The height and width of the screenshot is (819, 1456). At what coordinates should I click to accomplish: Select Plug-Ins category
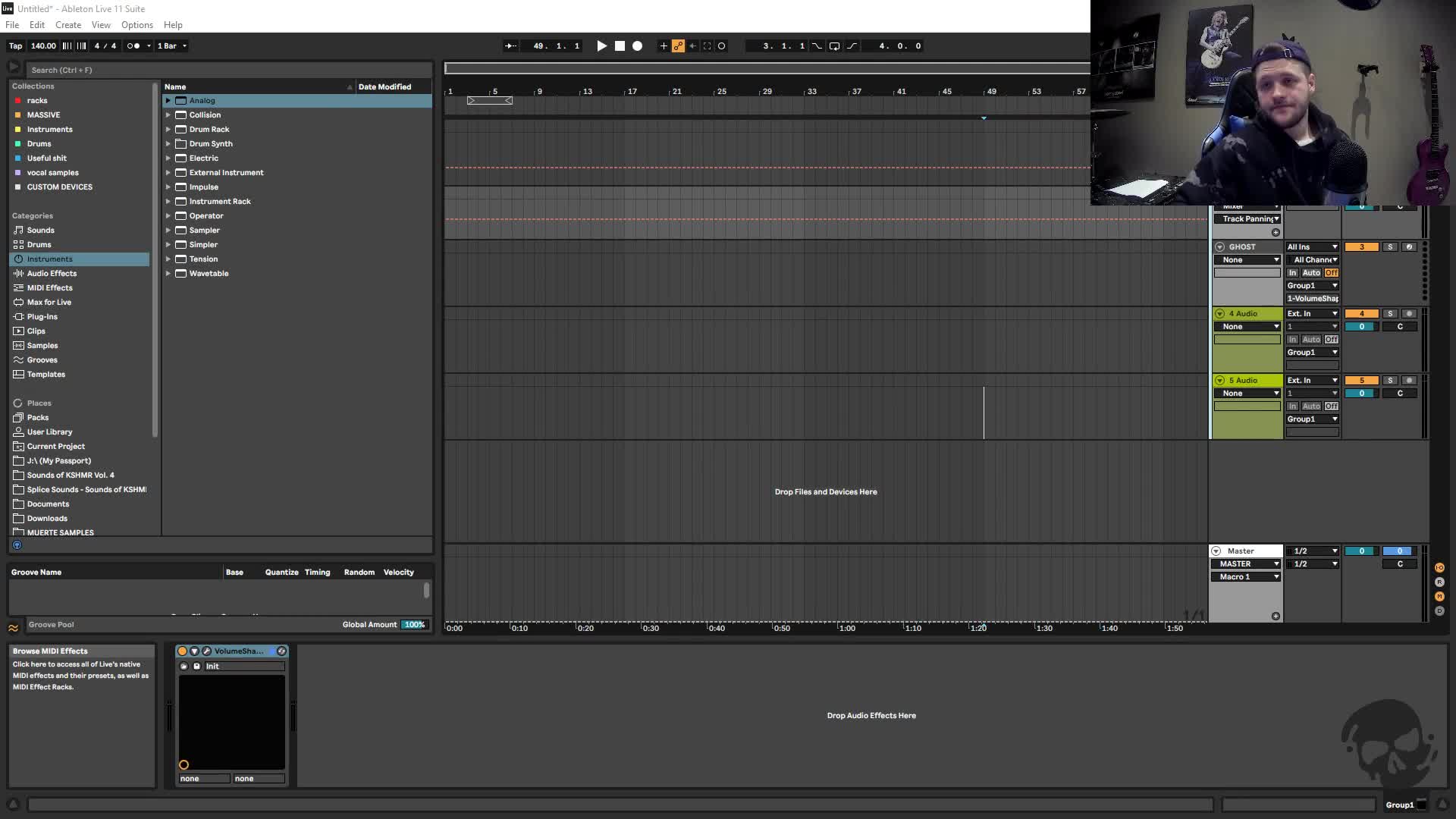coord(42,316)
